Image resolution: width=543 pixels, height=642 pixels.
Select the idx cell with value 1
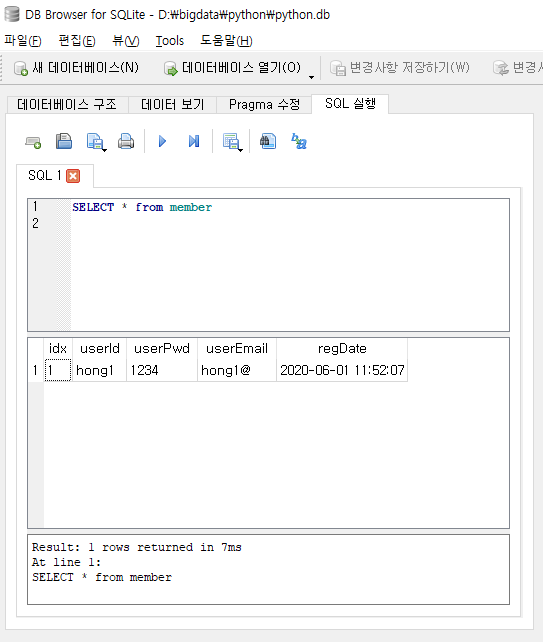[x=58, y=370]
